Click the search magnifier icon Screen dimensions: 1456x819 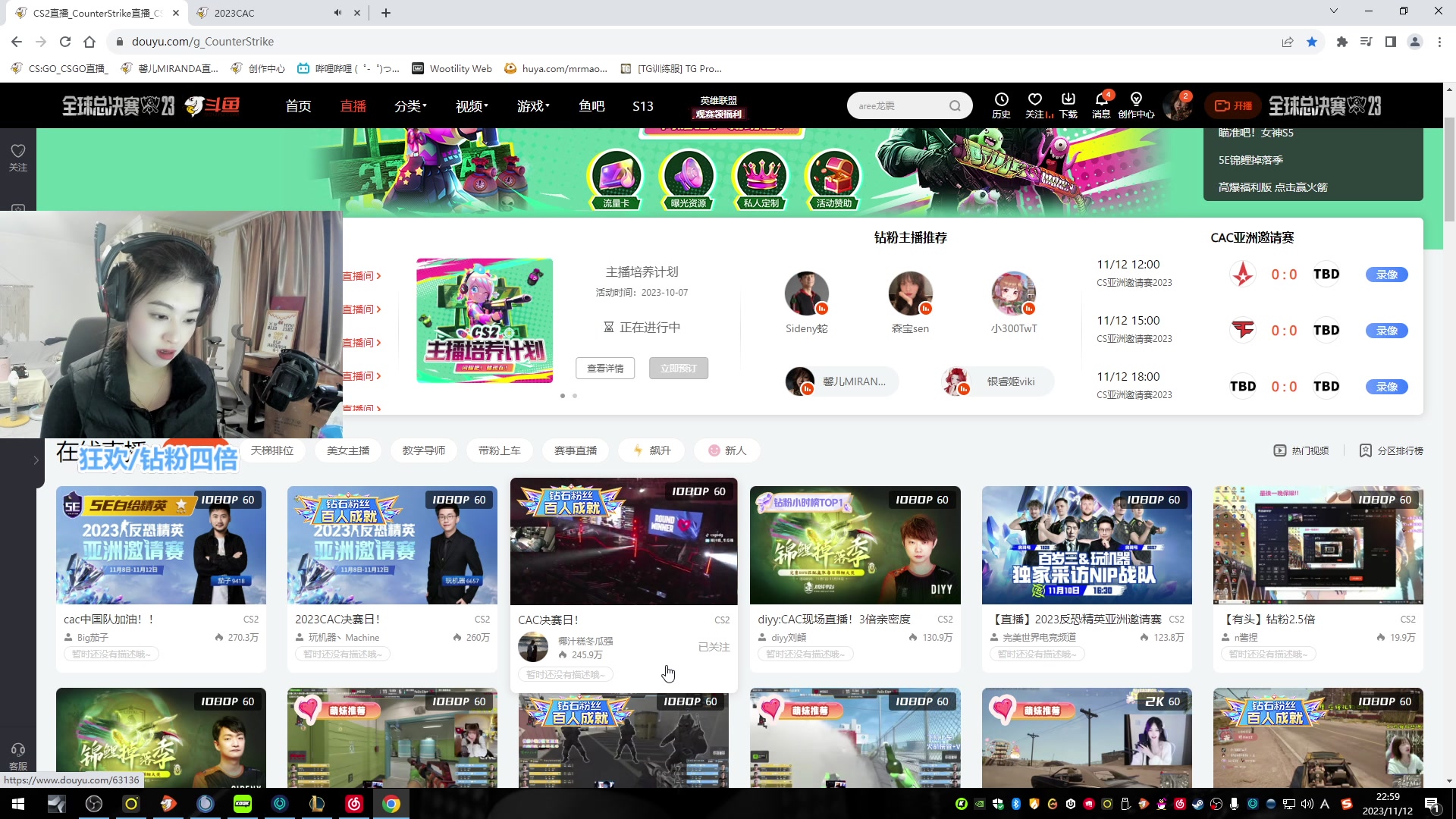click(955, 105)
